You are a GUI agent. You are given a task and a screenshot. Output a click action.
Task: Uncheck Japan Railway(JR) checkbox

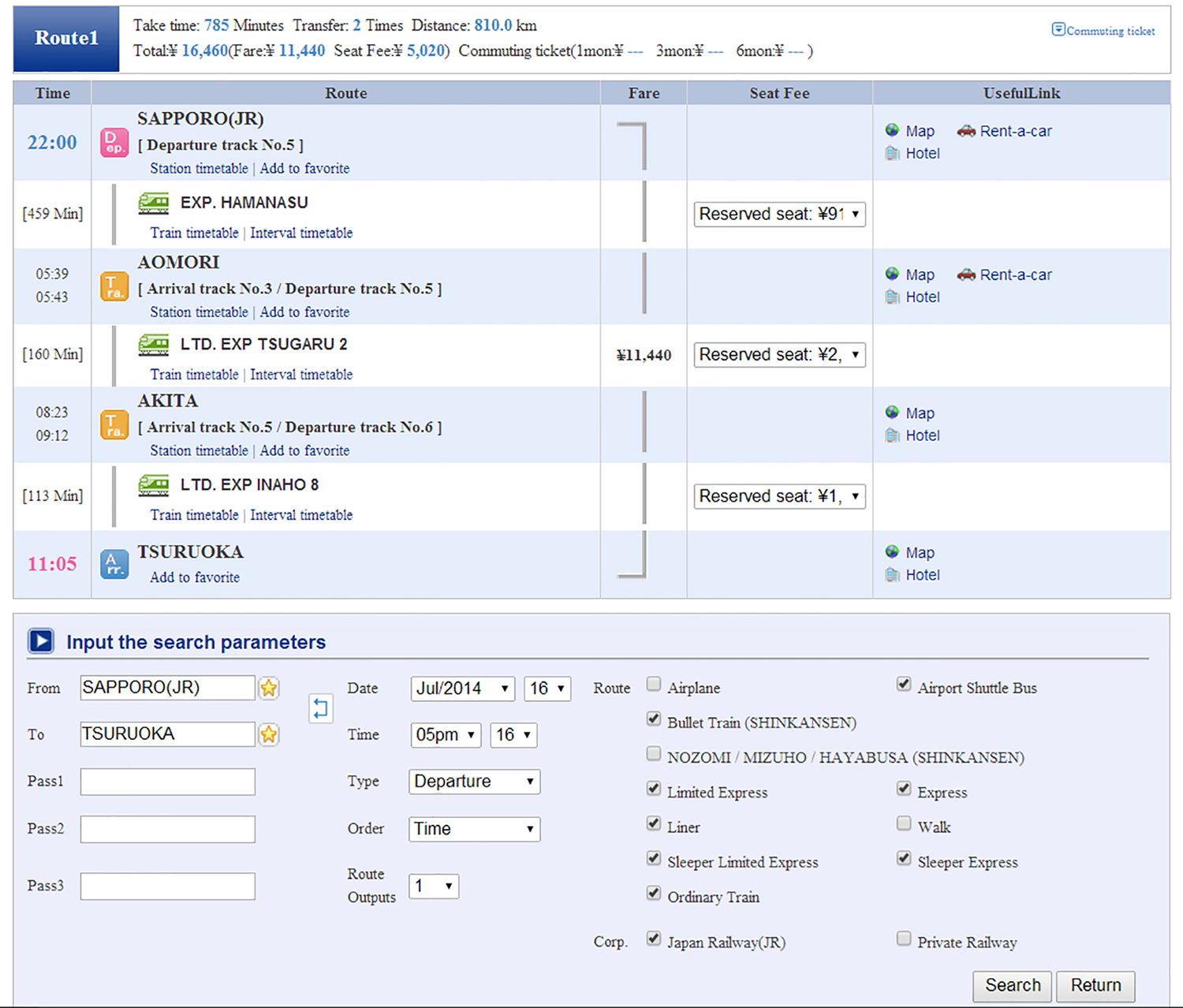pos(654,939)
